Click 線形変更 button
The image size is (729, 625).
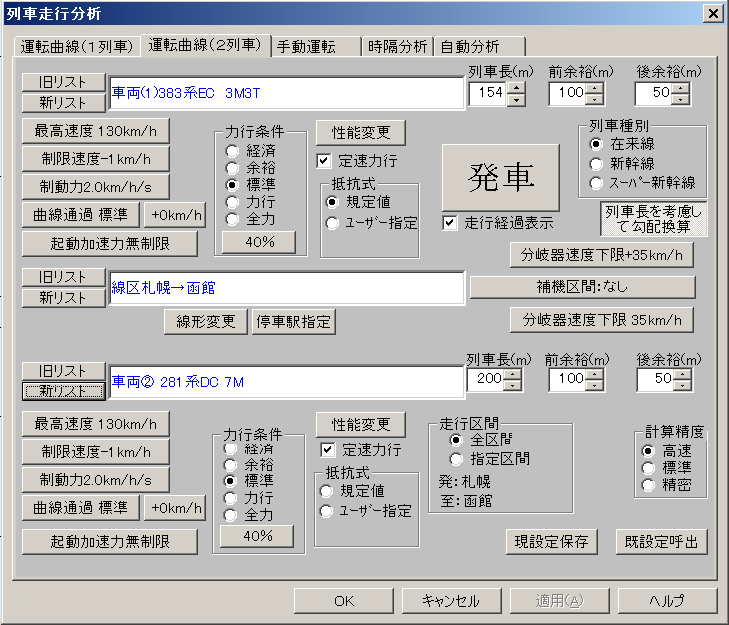point(205,321)
